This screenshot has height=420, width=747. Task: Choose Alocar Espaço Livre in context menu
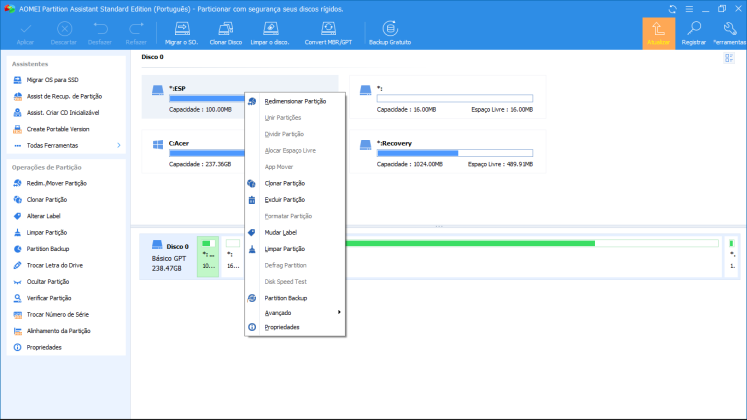pos(295,150)
